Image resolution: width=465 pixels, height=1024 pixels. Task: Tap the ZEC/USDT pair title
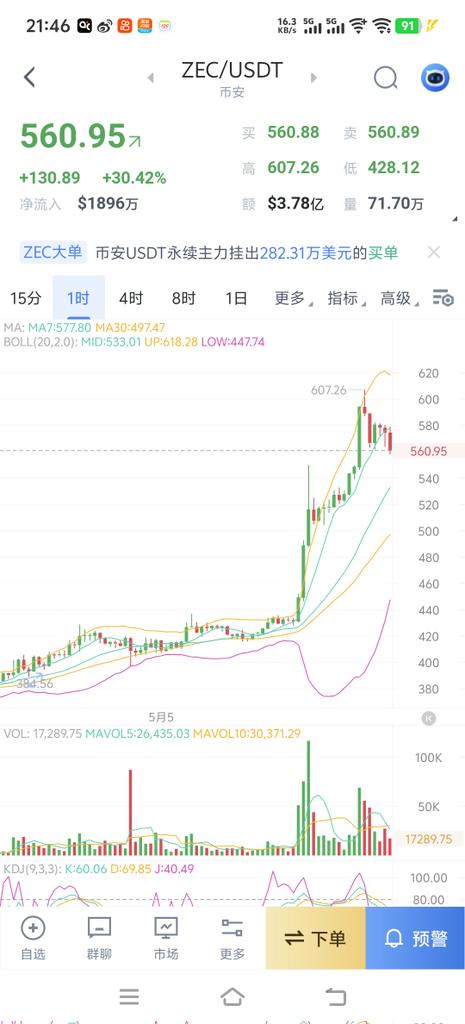coord(232,70)
